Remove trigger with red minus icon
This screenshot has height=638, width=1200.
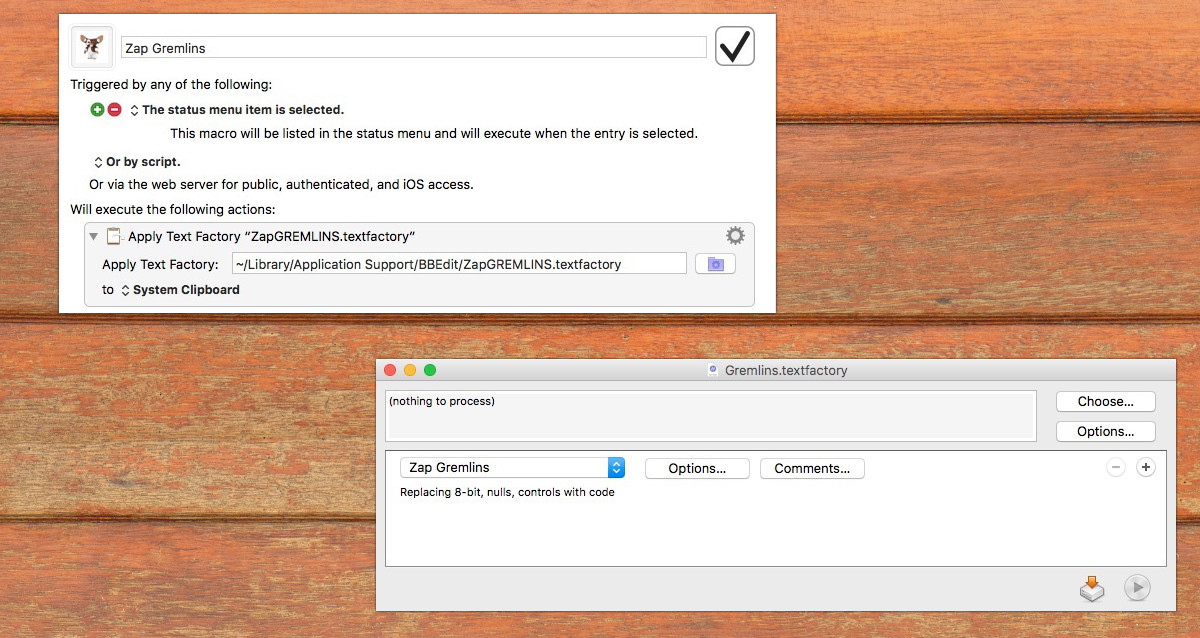tap(114, 110)
